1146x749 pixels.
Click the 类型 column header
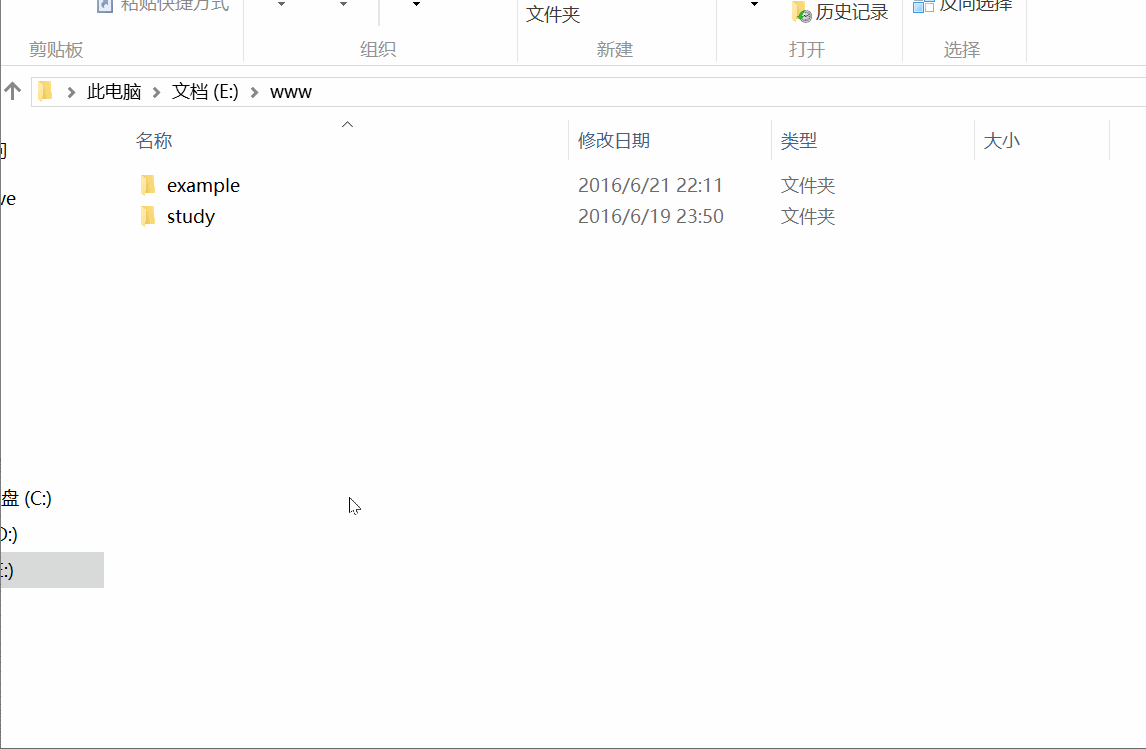point(799,140)
